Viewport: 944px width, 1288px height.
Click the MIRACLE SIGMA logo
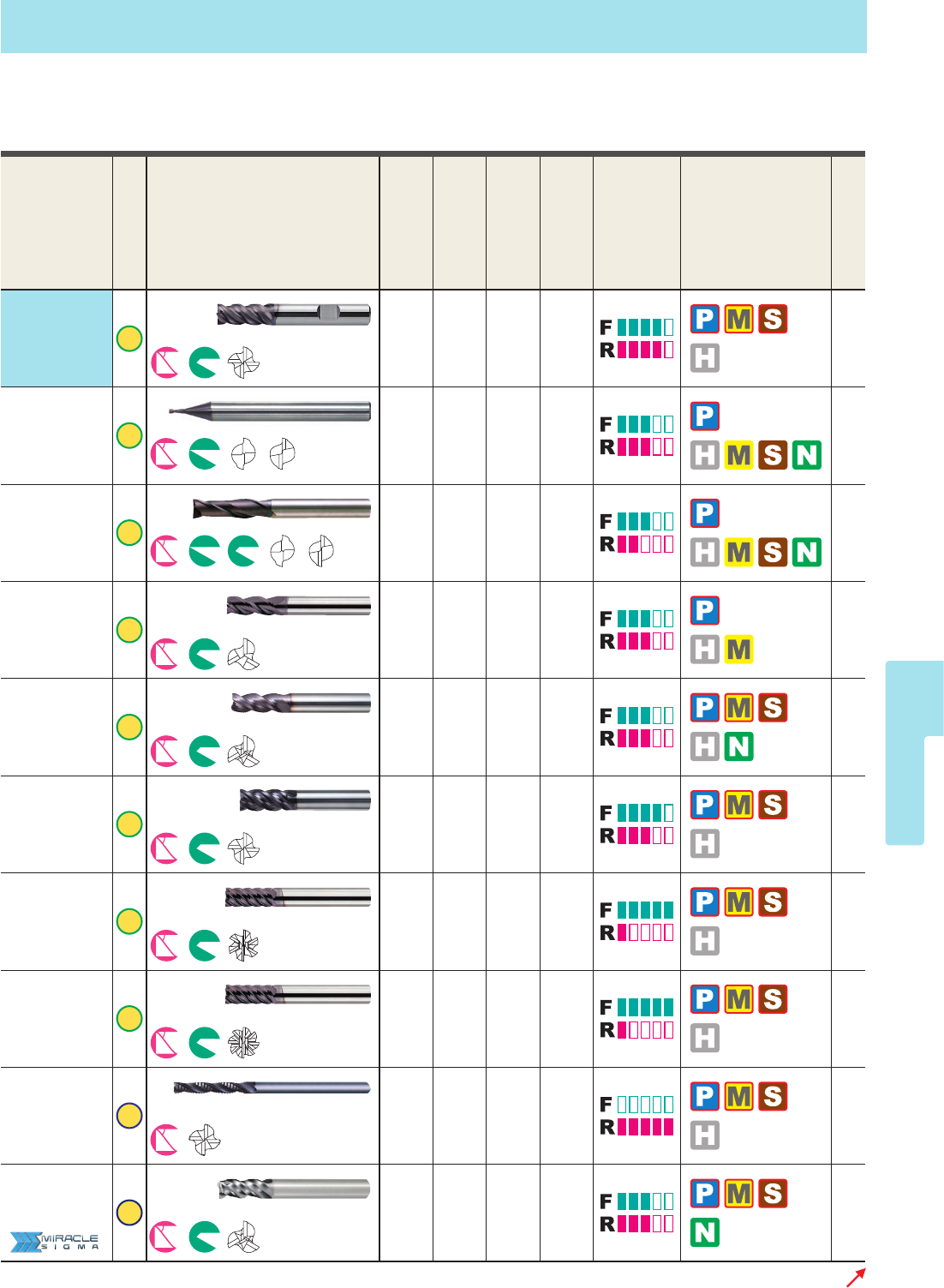[x=55, y=1242]
